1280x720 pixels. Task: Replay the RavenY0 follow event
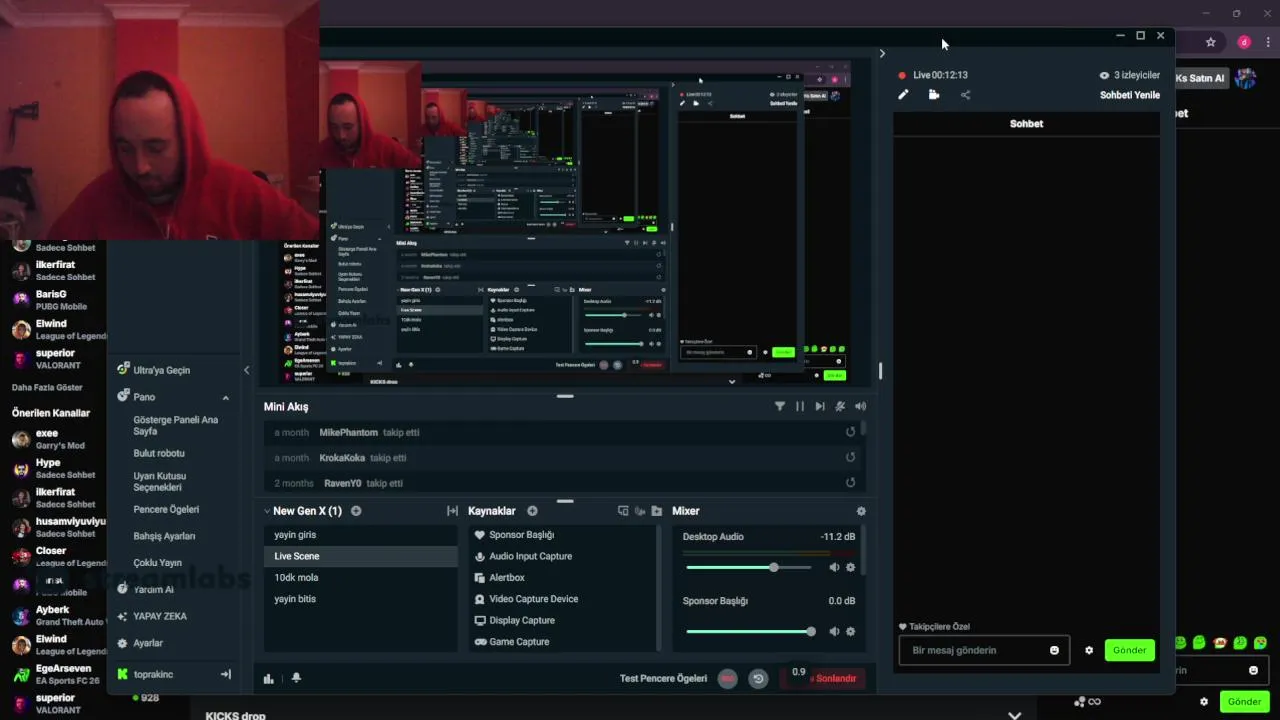[x=850, y=482]
